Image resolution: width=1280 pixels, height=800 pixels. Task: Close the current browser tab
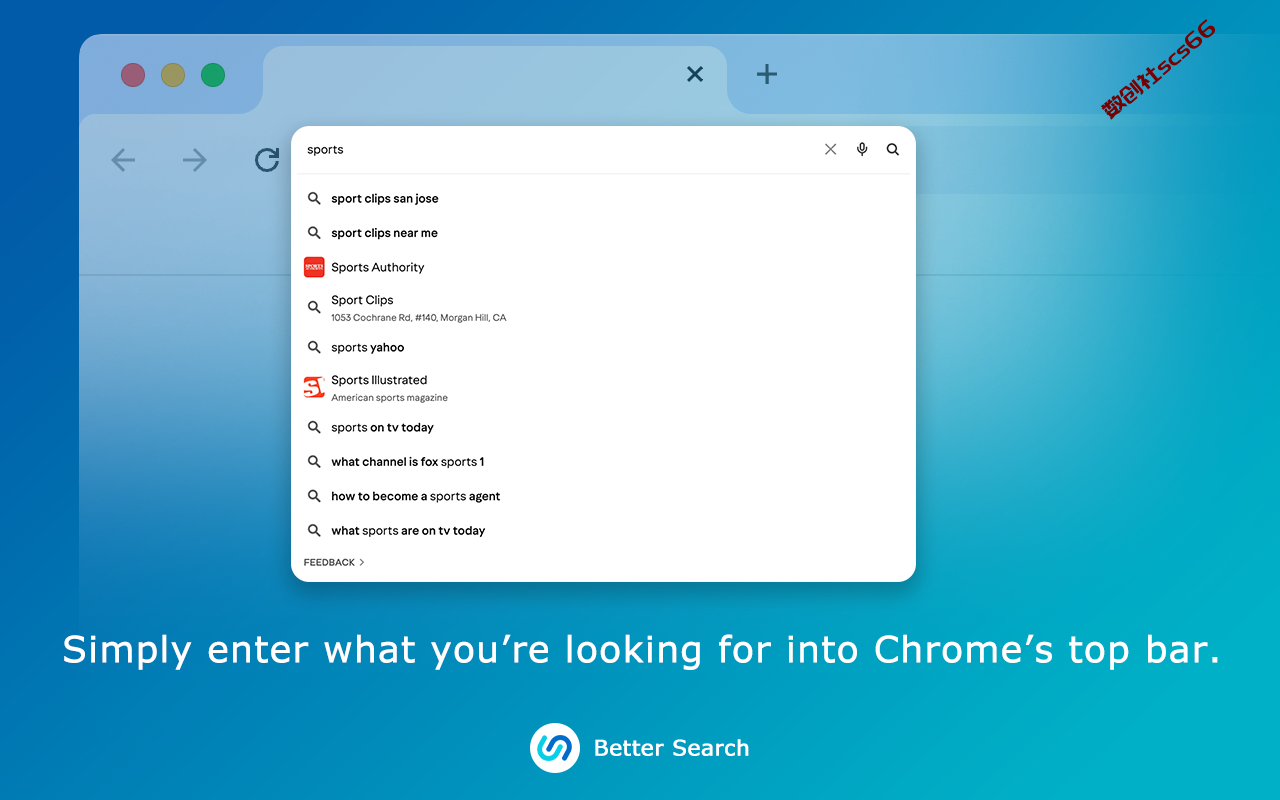(x=695, y=74)
